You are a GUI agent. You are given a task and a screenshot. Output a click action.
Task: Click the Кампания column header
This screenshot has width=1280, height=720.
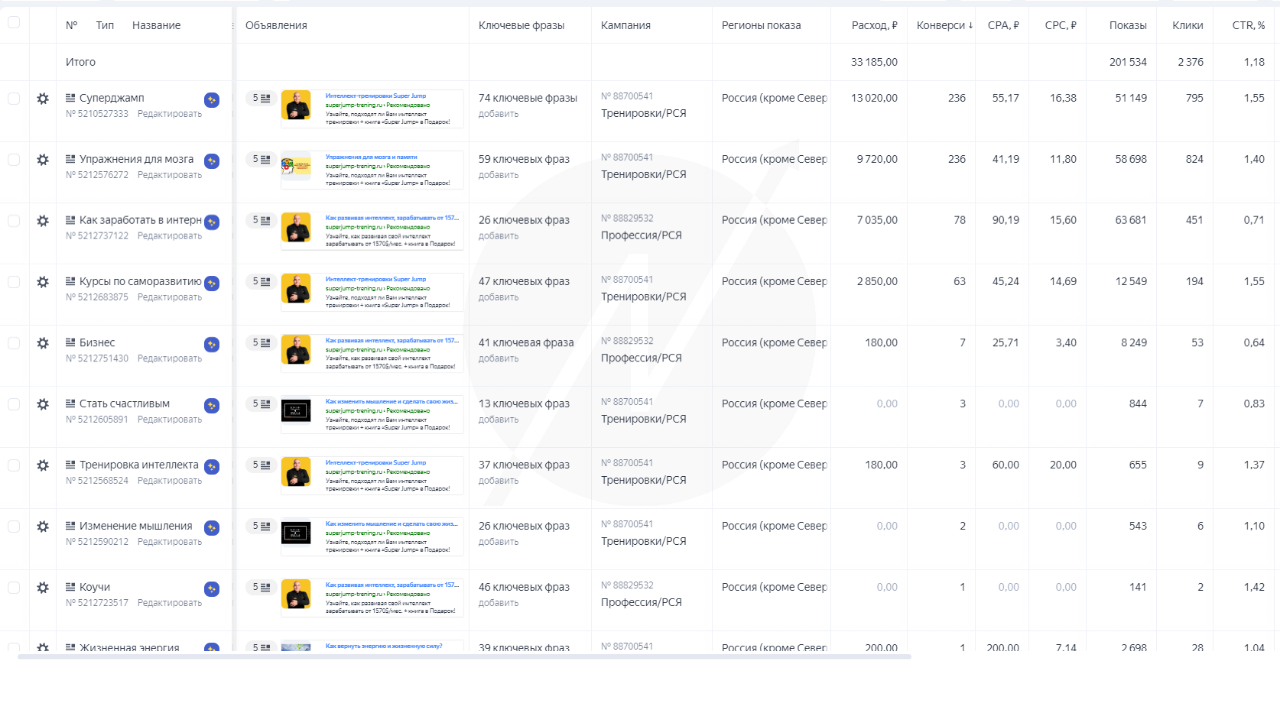[x=626, y=25]
